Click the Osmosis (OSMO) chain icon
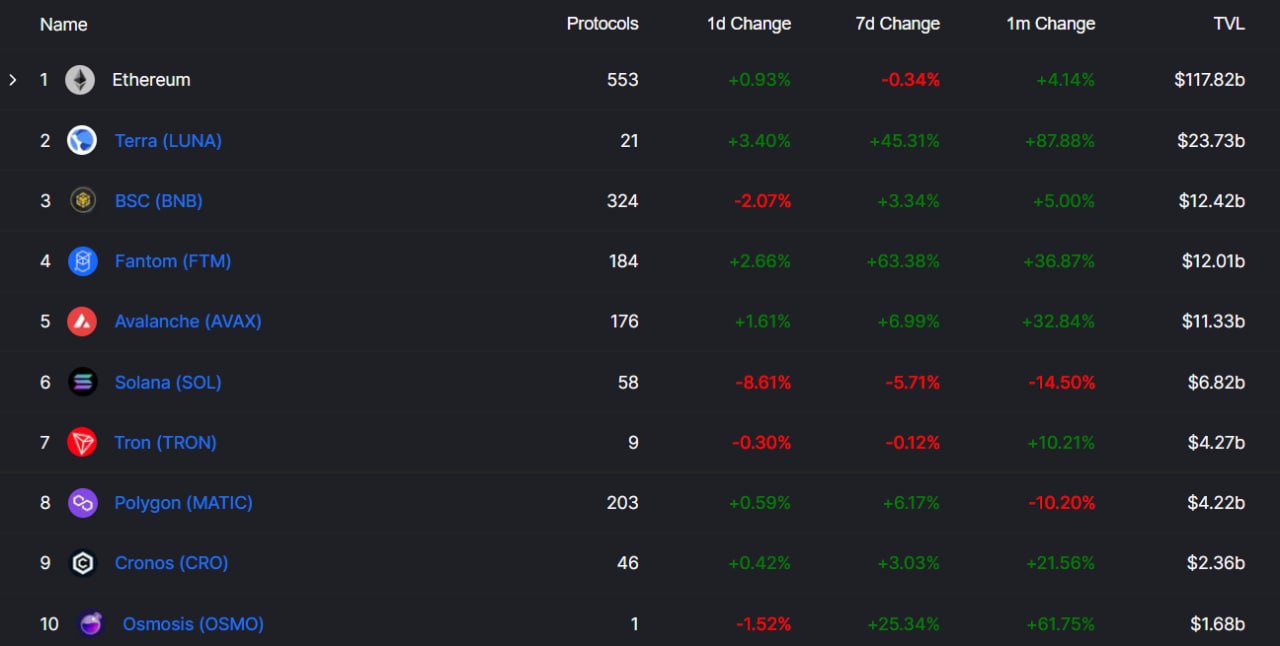Viewport: 1280px width, 646px height. click(91, 624)
